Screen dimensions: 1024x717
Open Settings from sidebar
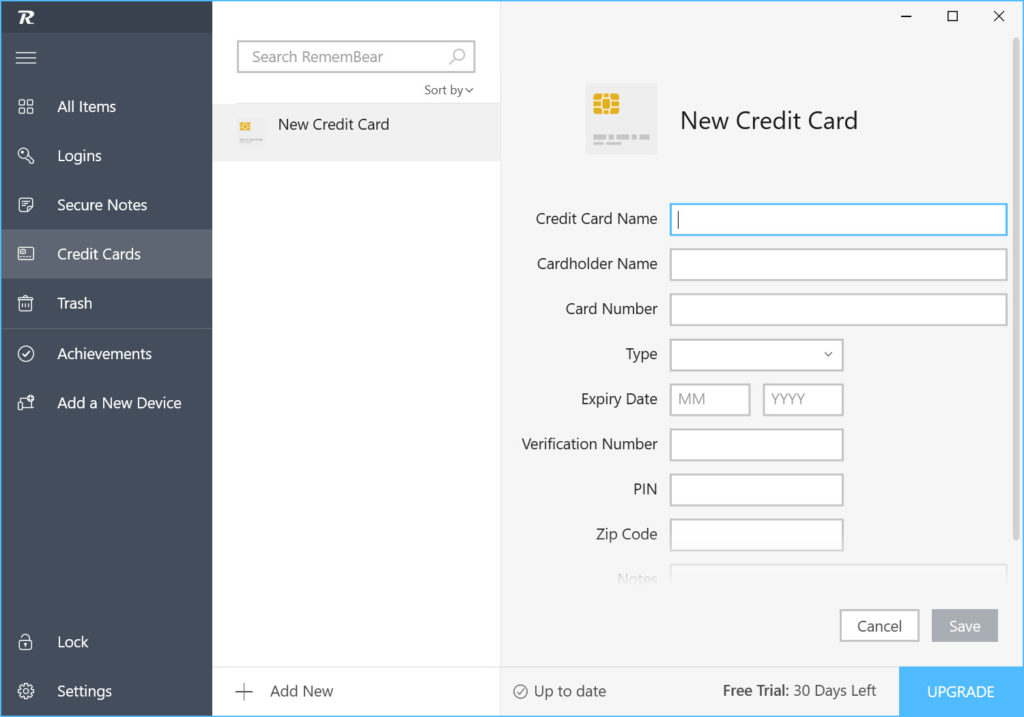tap(106, 691)
